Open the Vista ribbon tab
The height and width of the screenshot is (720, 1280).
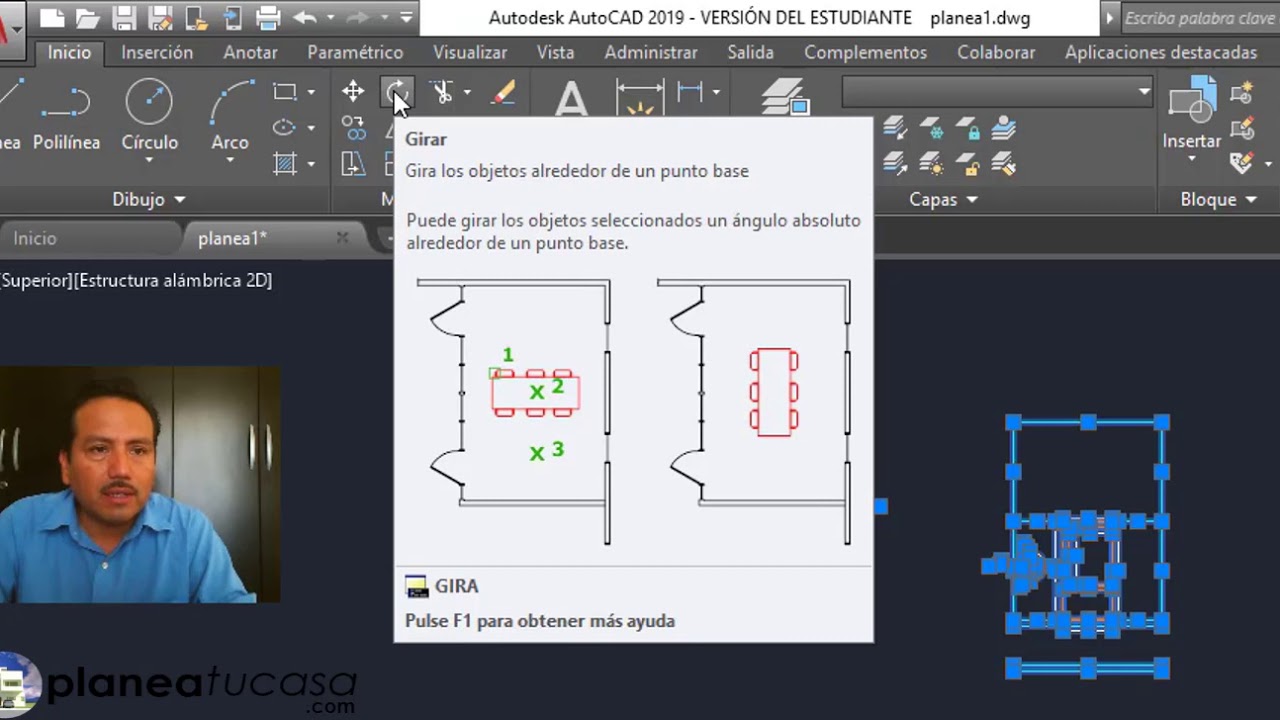click(555, 52)
